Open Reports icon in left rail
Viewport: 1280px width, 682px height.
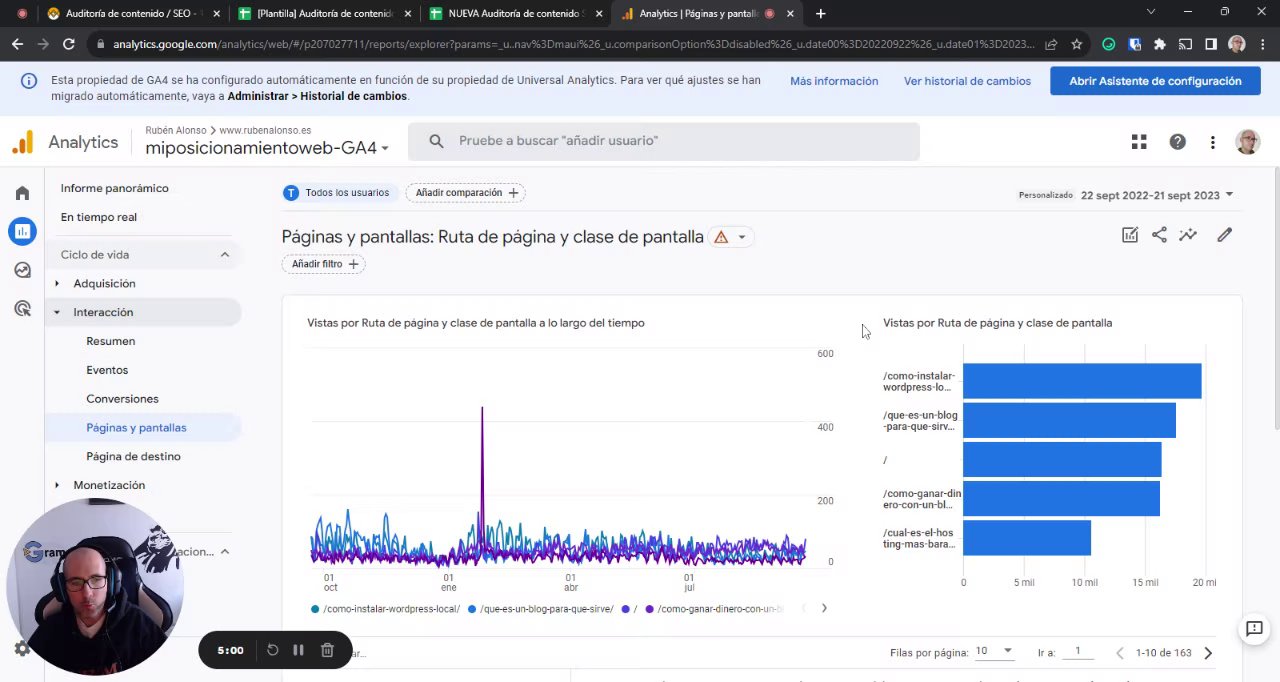(22, 231)
